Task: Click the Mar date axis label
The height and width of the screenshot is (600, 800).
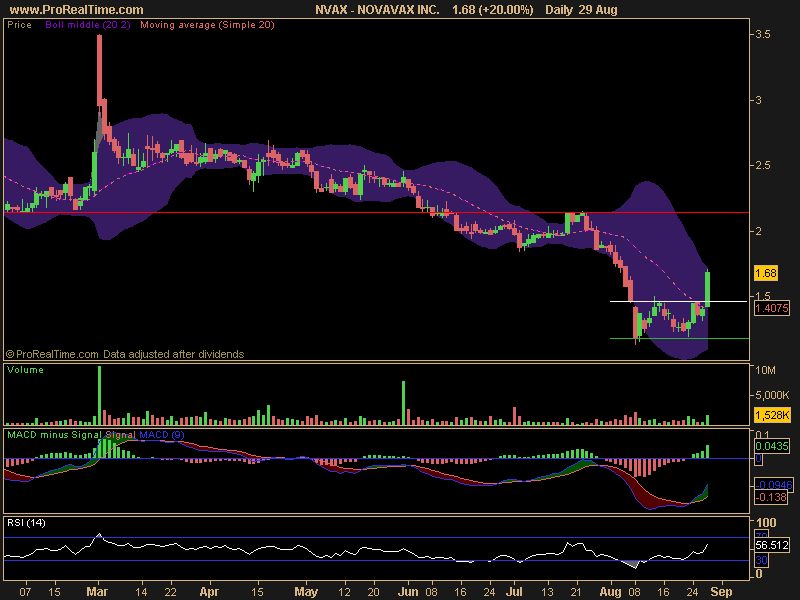Action: tap(97, 591)
